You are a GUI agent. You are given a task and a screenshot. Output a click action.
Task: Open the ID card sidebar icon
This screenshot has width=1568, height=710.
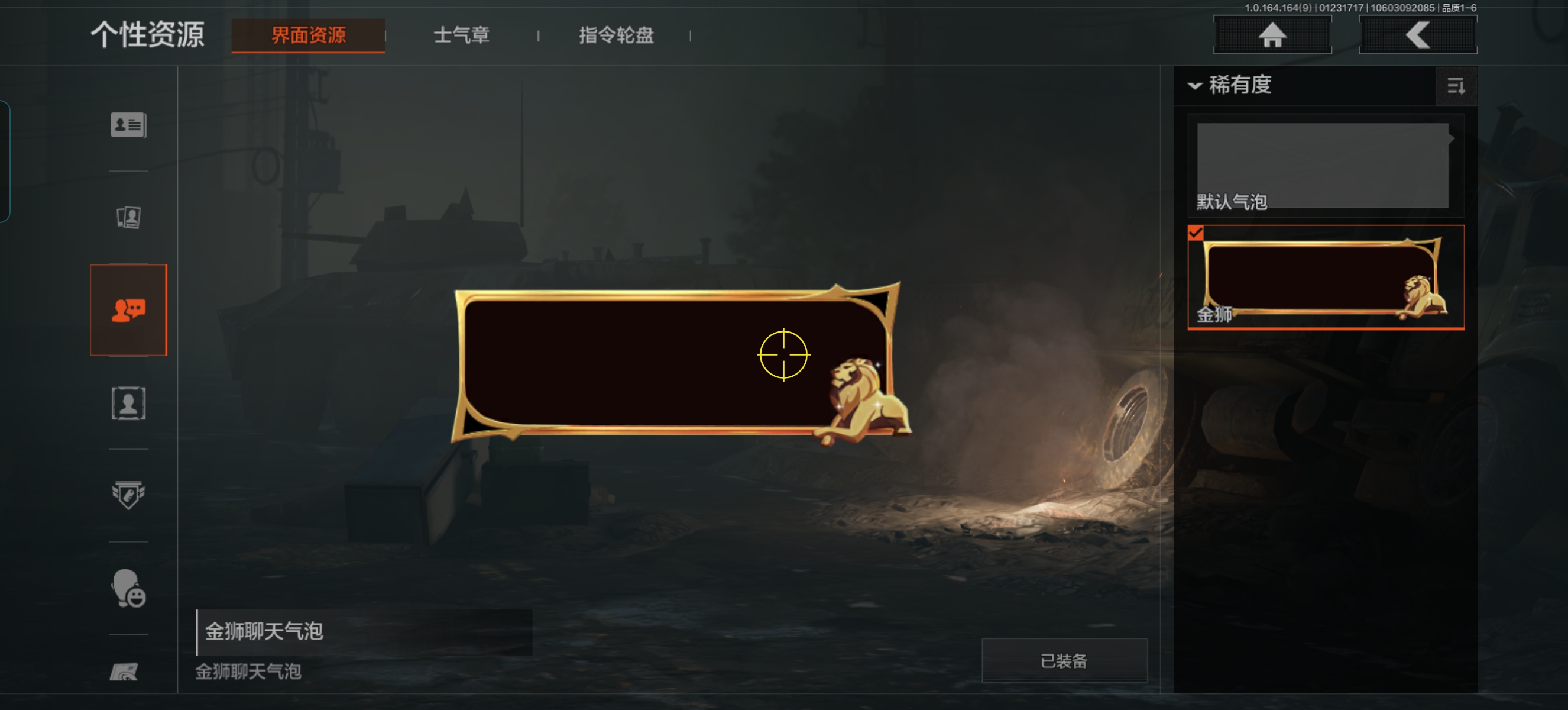tap(128, 125)
